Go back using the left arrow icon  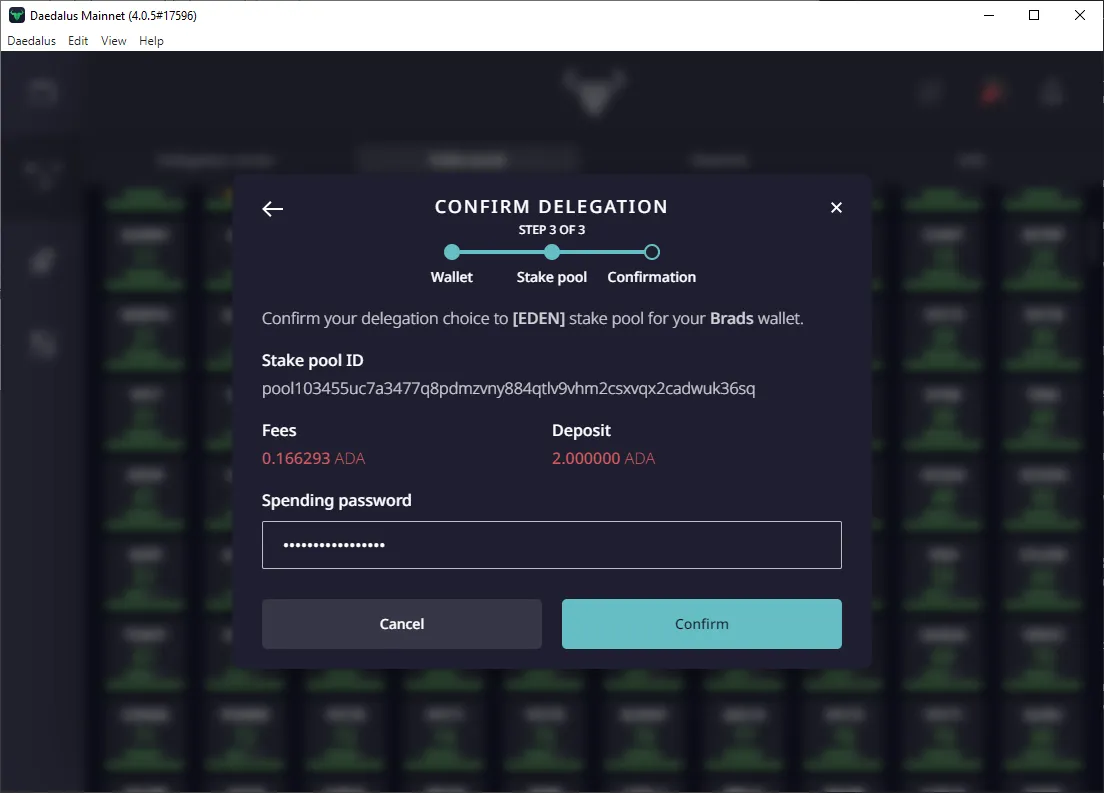pyautogui.click(x=272, y=208)
